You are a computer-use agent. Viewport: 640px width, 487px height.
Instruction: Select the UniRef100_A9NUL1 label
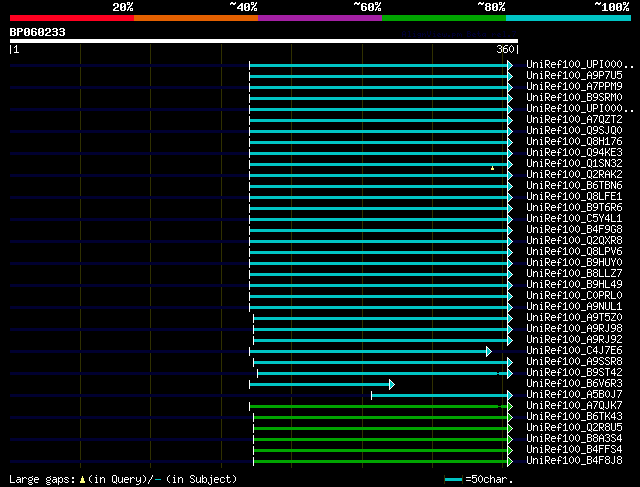(x=574, y=307)
